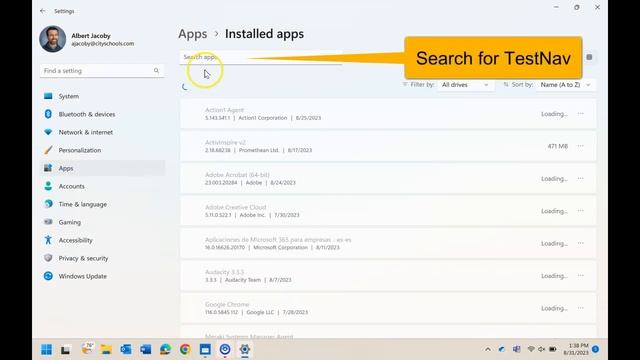Open Accessibility settings
This screenshot has height=360, width=640.
[102, 240]
